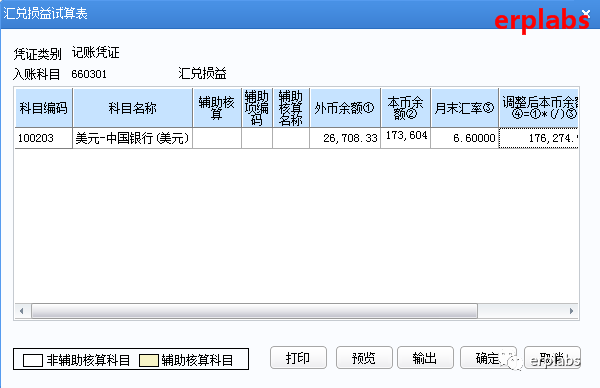The width and height of the screenshot is (600, 388).
Task: Click the horizontal scrollbar thumb
Action: click(x=254, y=311)
